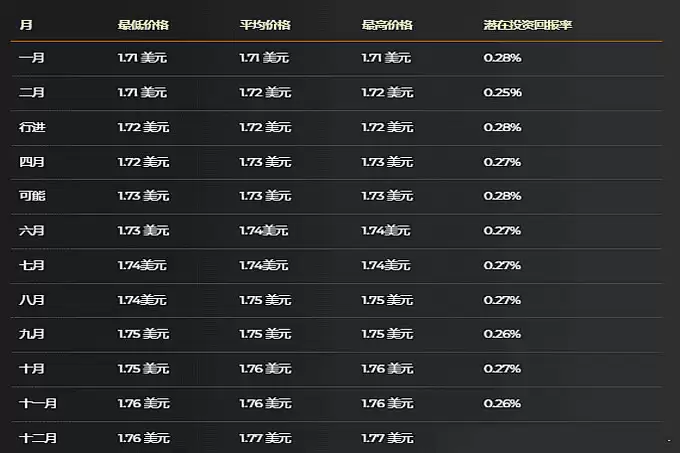The image size is (680, 453).
Task: Select the 二月 row label
Action: coord(31,93)
